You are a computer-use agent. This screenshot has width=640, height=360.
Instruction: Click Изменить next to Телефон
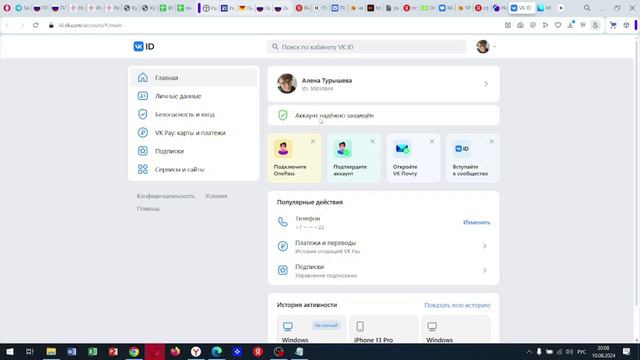476,222
